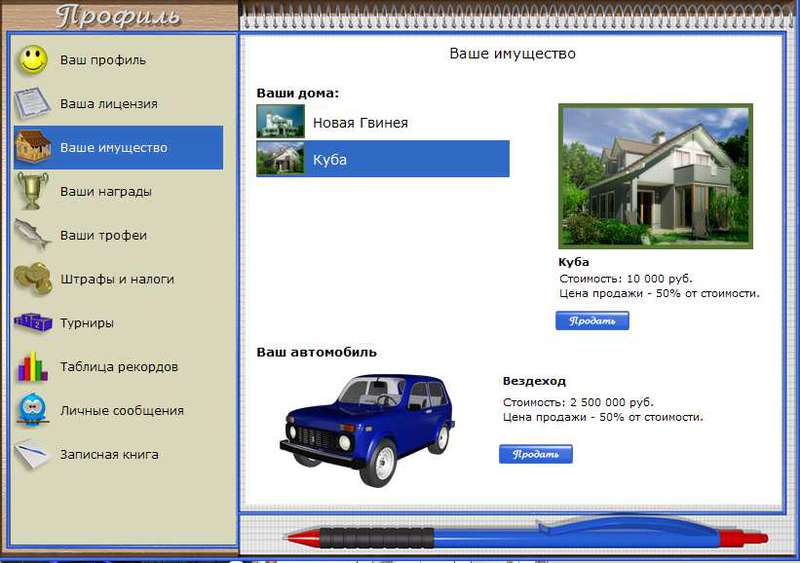Click the bold Куба label below photo
800x563 pixels.
point(573,262)
